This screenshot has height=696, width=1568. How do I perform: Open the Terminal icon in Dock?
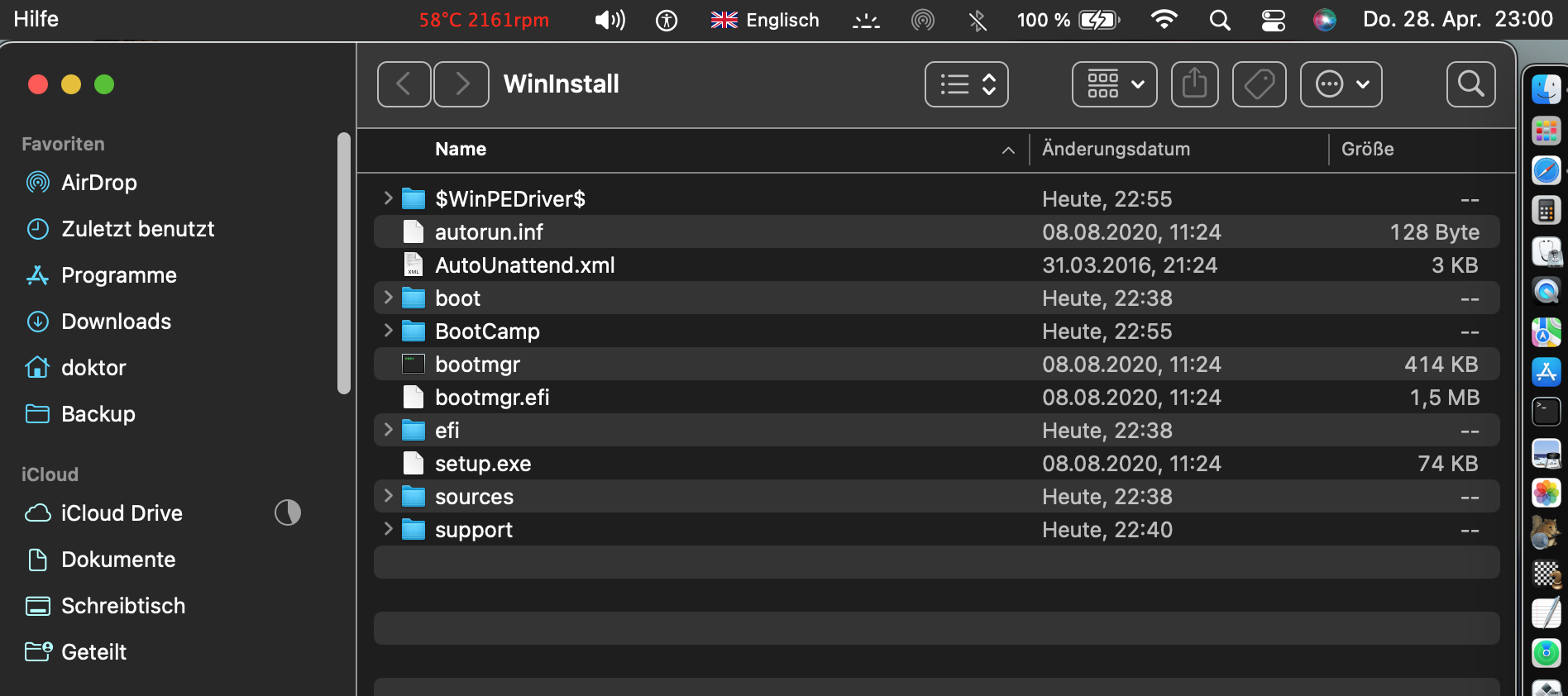(1546, 411)
